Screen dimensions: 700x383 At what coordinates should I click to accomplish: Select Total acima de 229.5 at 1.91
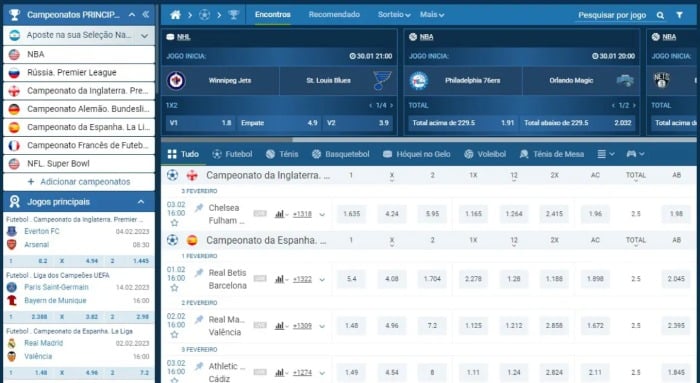[x=463, y=123]
